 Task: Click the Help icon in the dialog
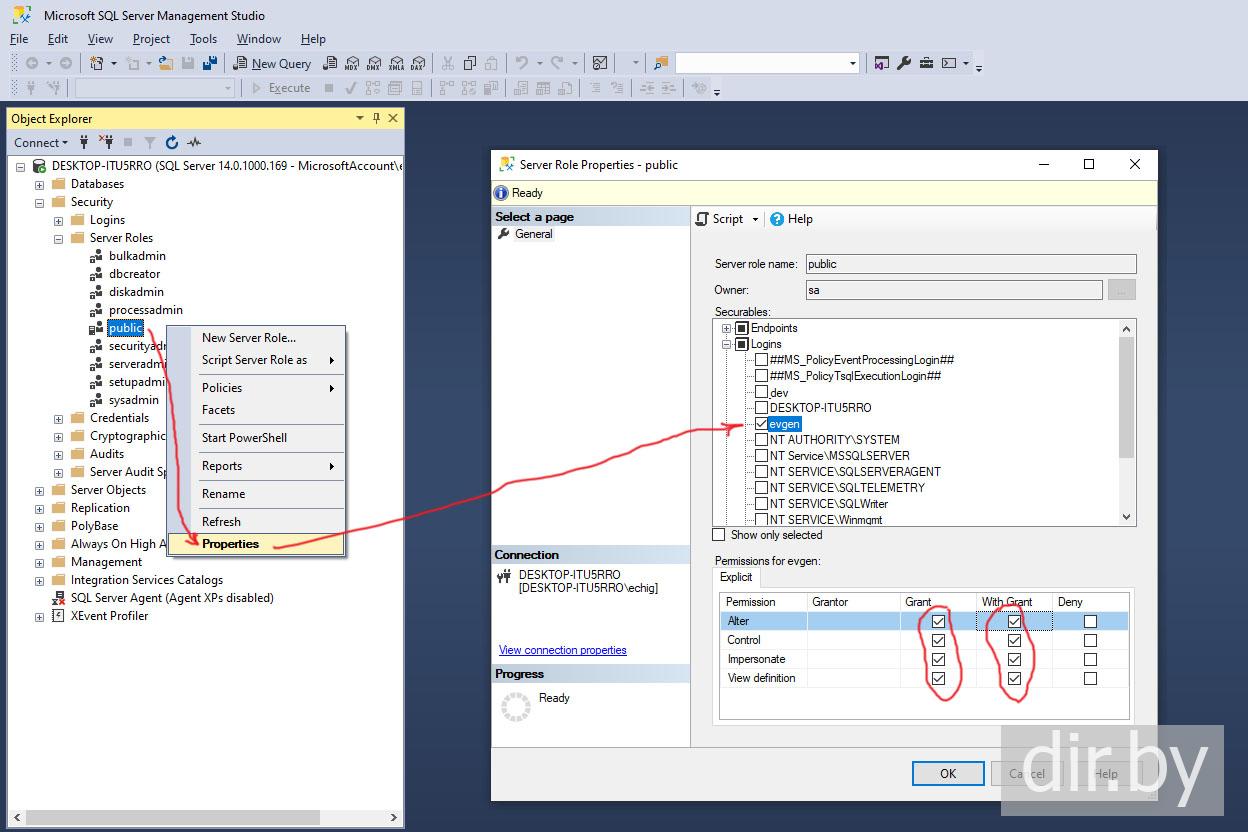pos(777,219)
